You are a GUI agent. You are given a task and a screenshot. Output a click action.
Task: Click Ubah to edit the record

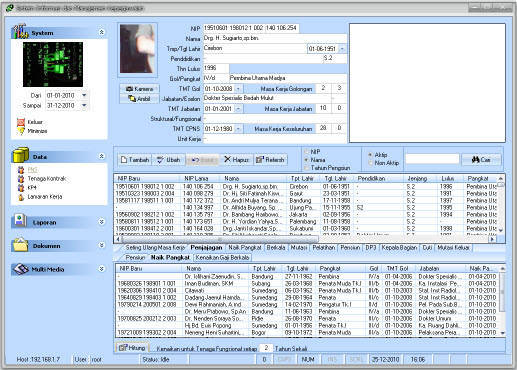tap(169, 160)
